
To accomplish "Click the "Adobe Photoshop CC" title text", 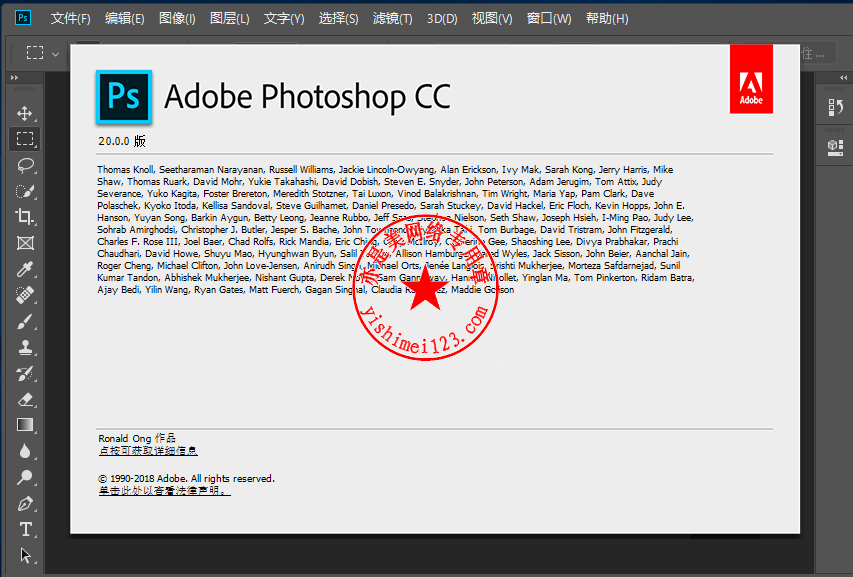I will pos(307,97).
